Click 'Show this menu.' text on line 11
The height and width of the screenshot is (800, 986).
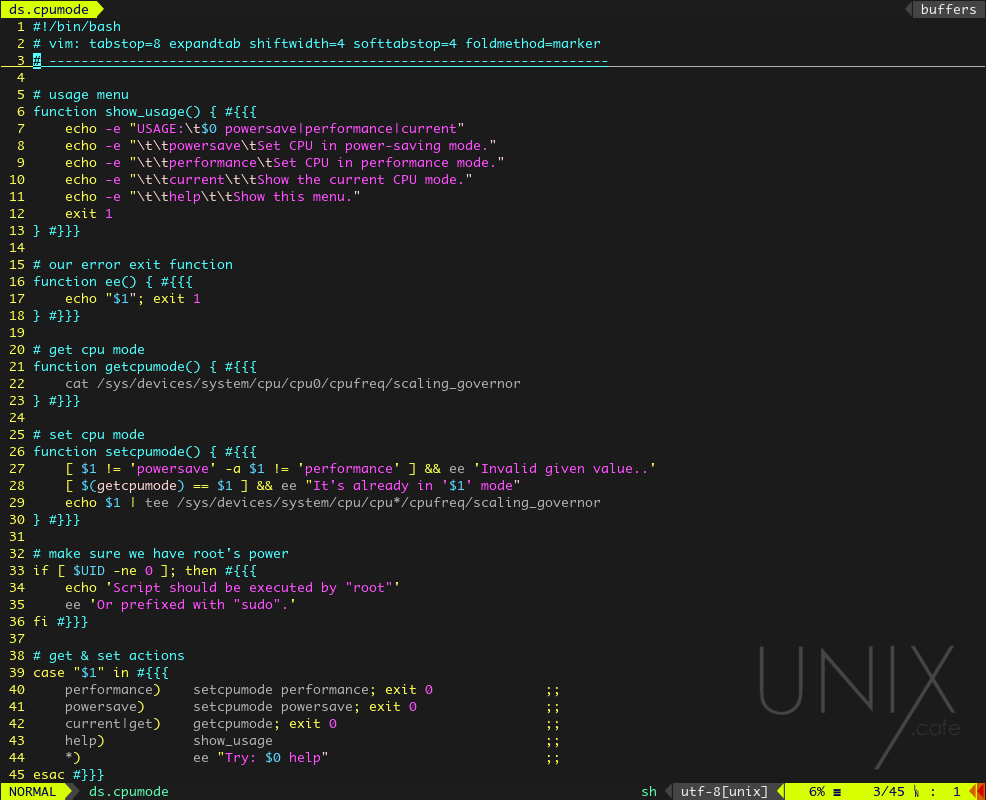click(293, 196)
